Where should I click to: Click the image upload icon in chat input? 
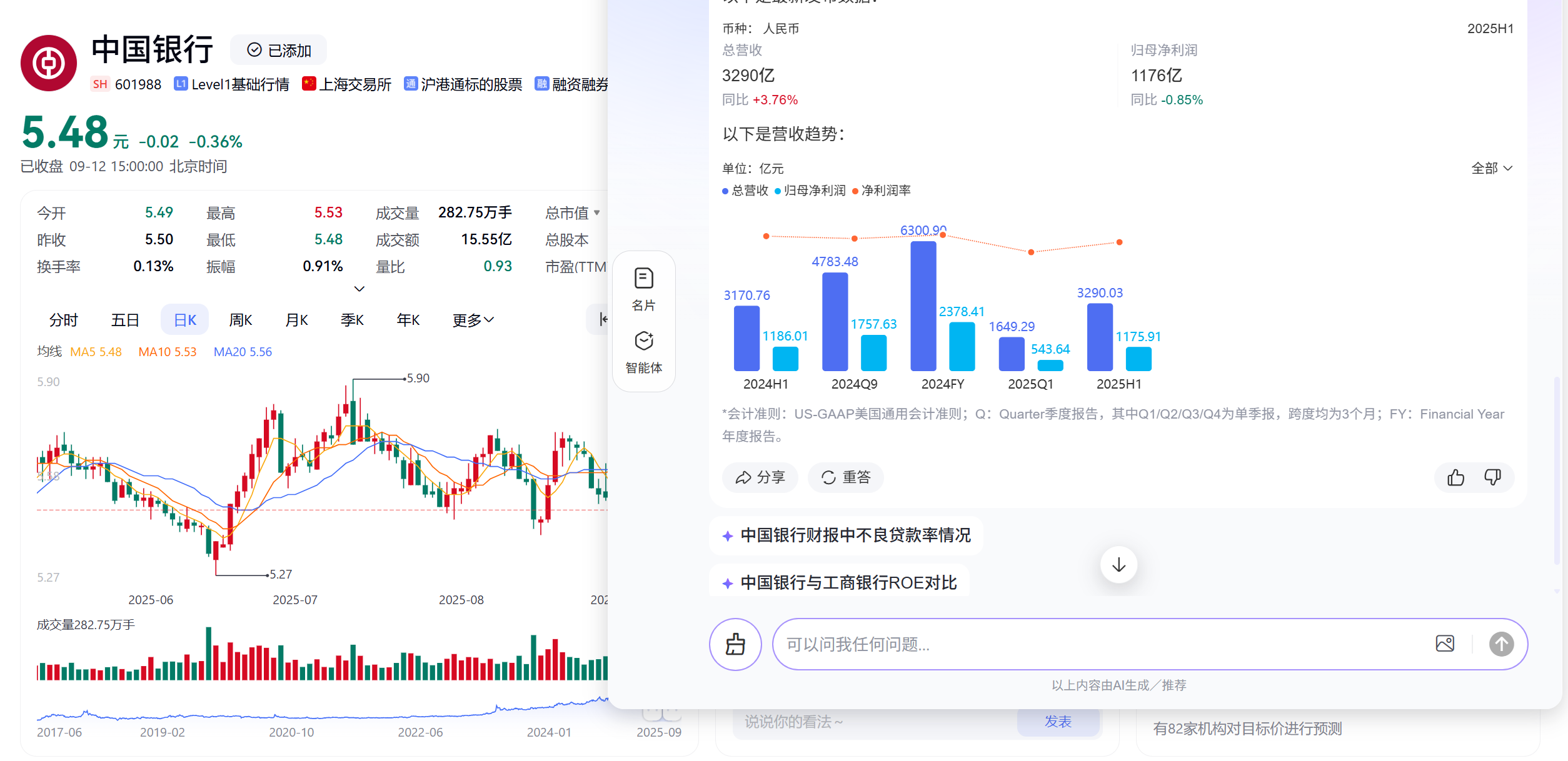pos(1445,644)
